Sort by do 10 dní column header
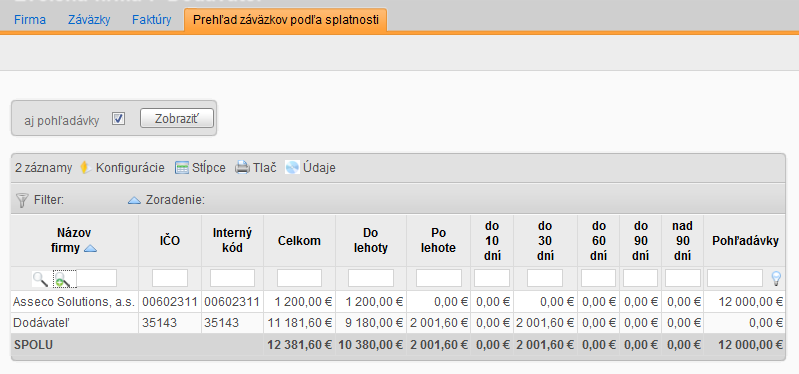This screenshot has height=374, width=799. click(x=492, y=241)
